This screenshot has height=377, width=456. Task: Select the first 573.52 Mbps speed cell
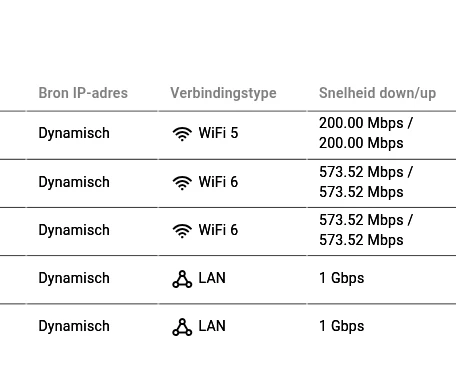click(x=366, y=182)
